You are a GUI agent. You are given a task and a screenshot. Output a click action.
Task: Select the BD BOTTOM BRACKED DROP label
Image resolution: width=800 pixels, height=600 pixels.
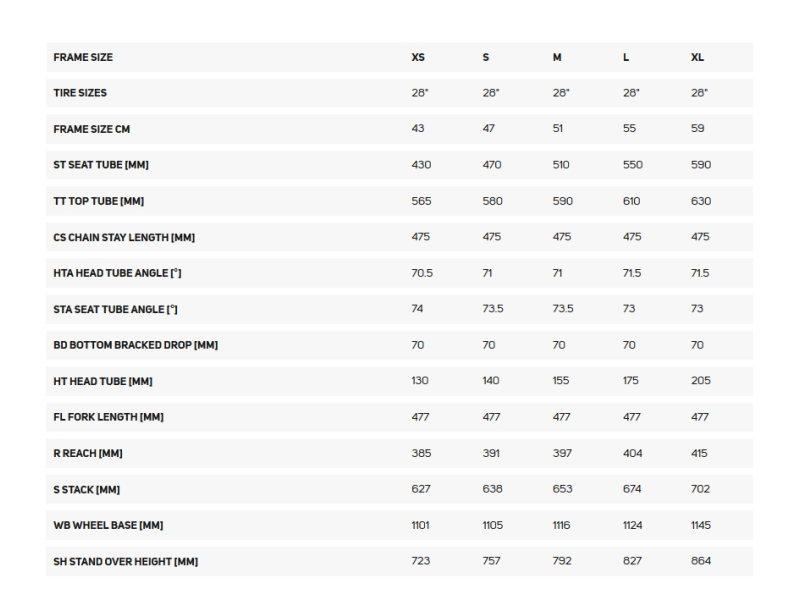(136, 345)
